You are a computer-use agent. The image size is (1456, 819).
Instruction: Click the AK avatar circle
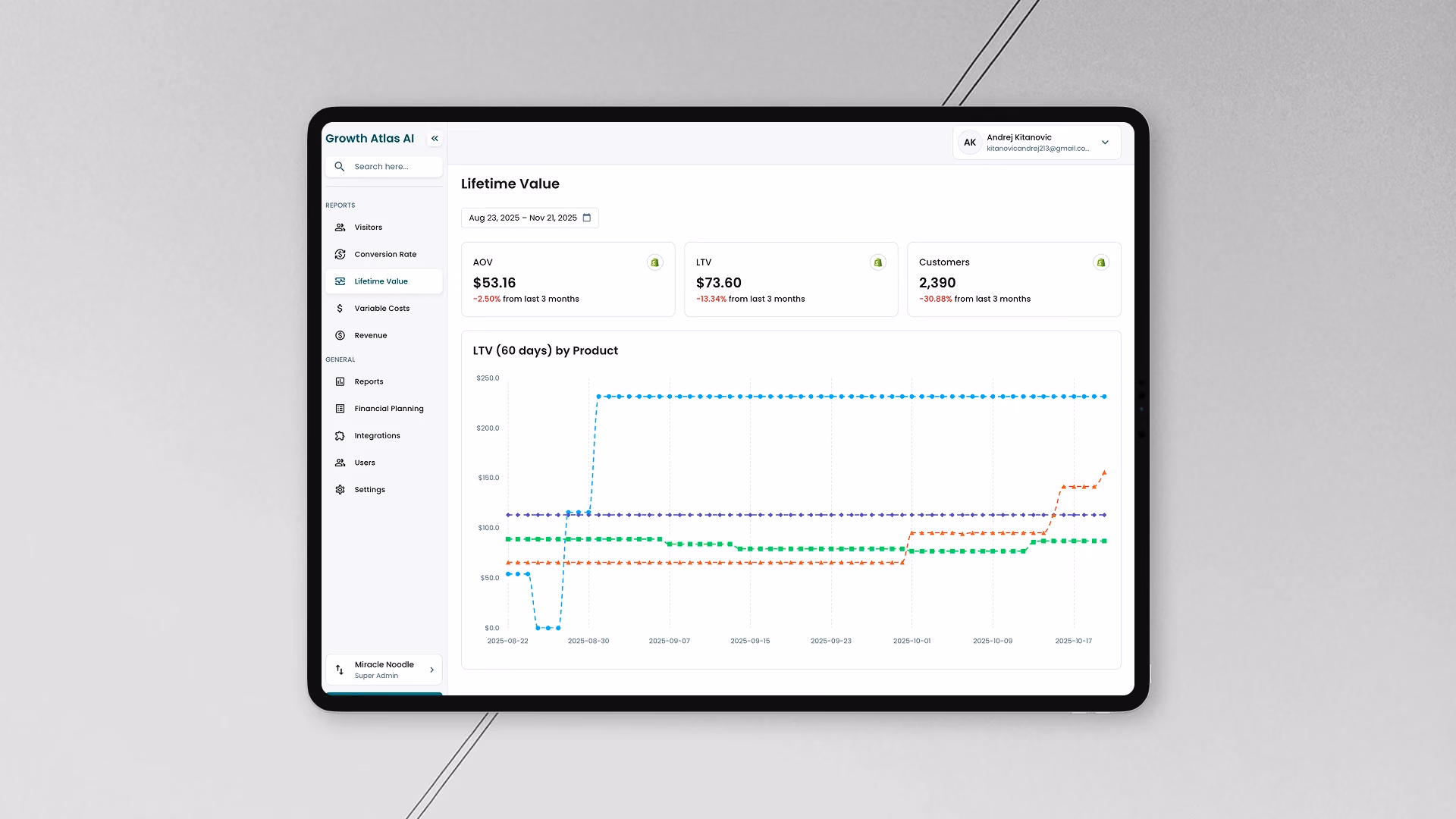970,143
